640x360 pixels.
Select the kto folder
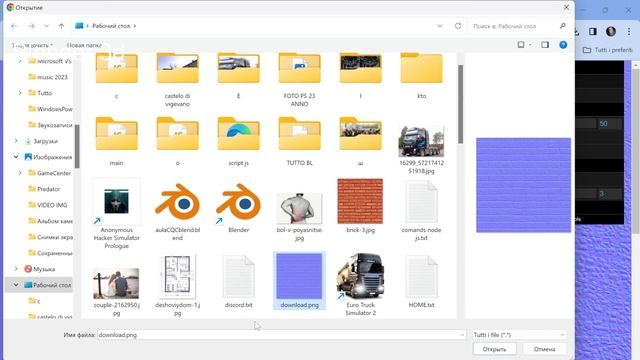[421, 77]
